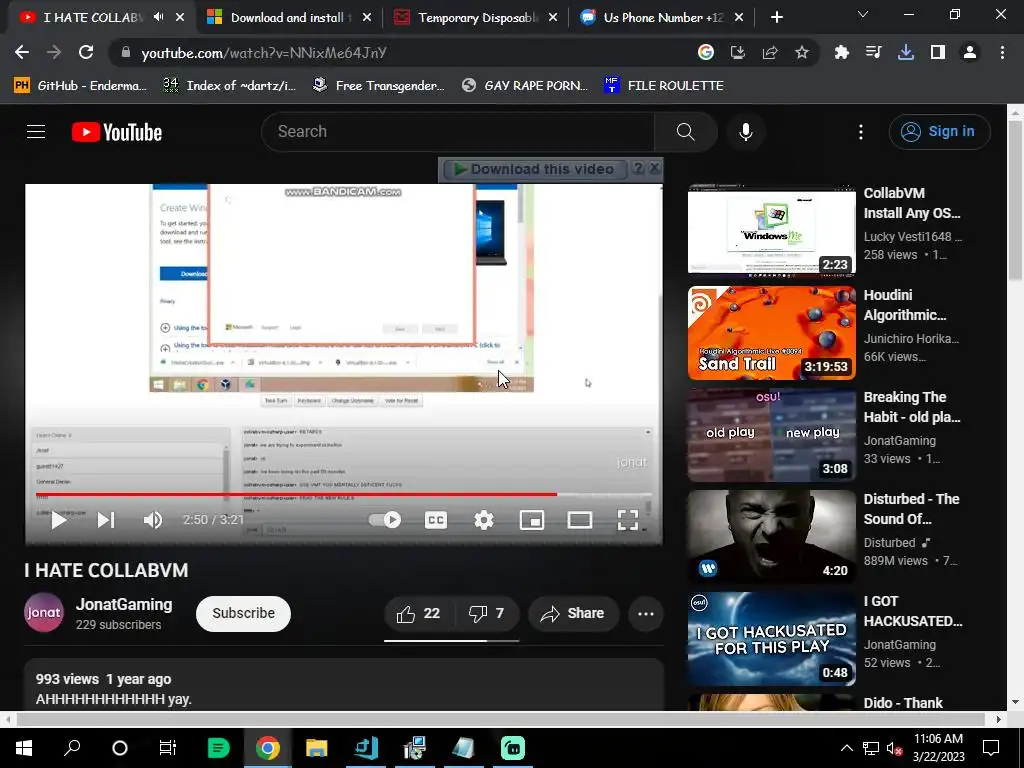Open the YouTube guide hamburger menu
This screenshot has width=1024, height=768.
pyautogui.click(x=36, y=132)
